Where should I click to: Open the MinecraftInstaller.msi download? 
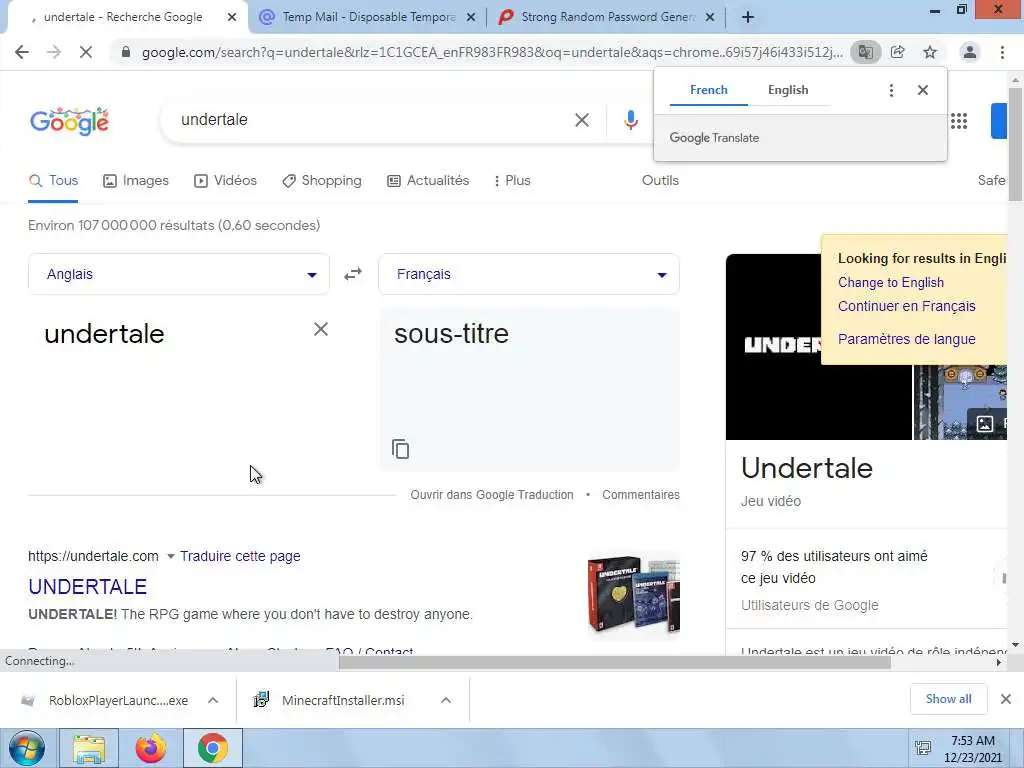point(343,700)
